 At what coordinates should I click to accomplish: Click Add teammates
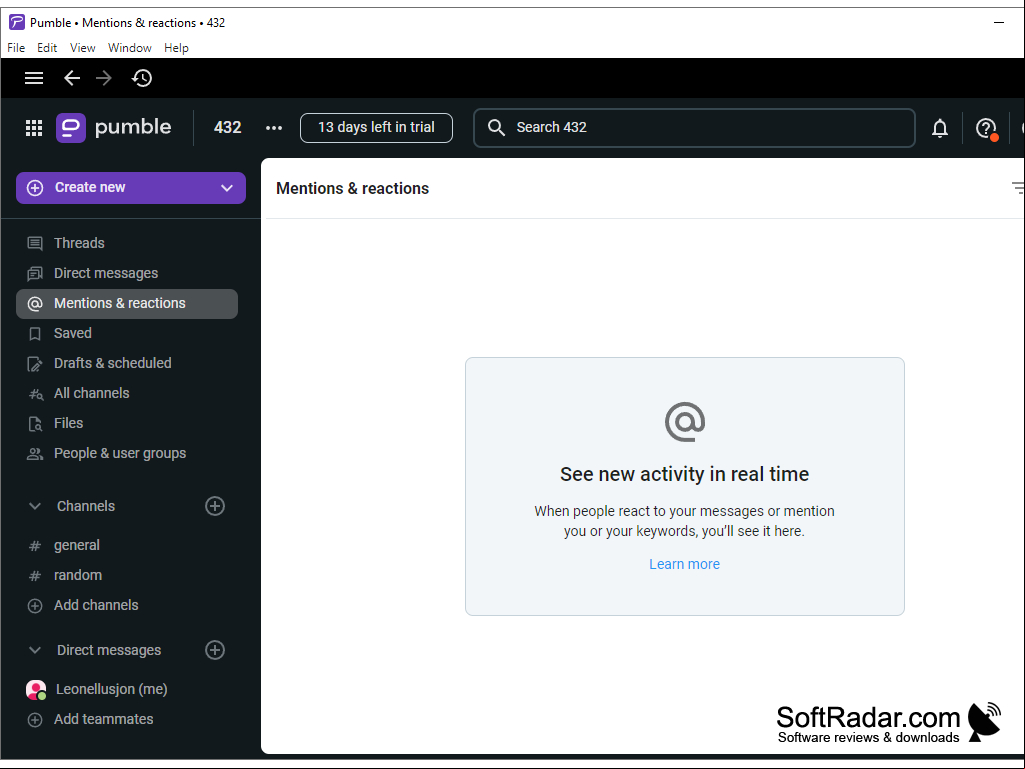(x=127, y=719)
